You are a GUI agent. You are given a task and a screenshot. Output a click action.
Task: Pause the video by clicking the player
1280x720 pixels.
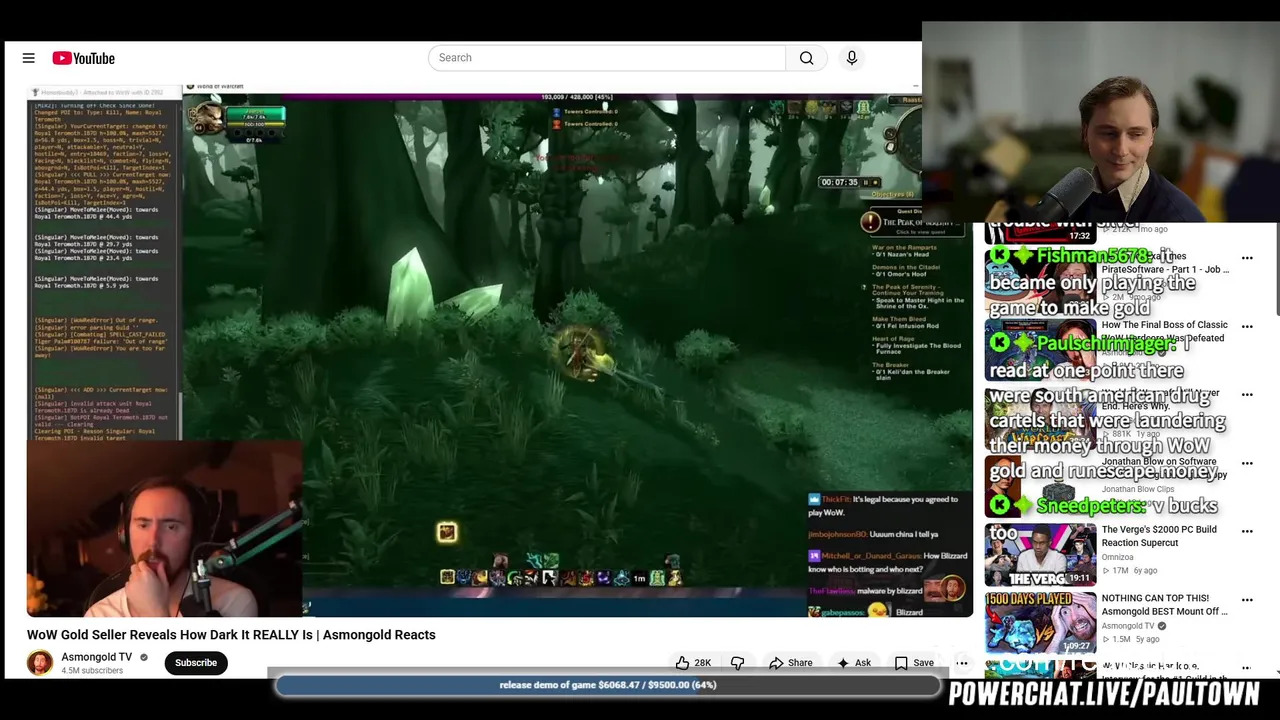tap(500, 350)
